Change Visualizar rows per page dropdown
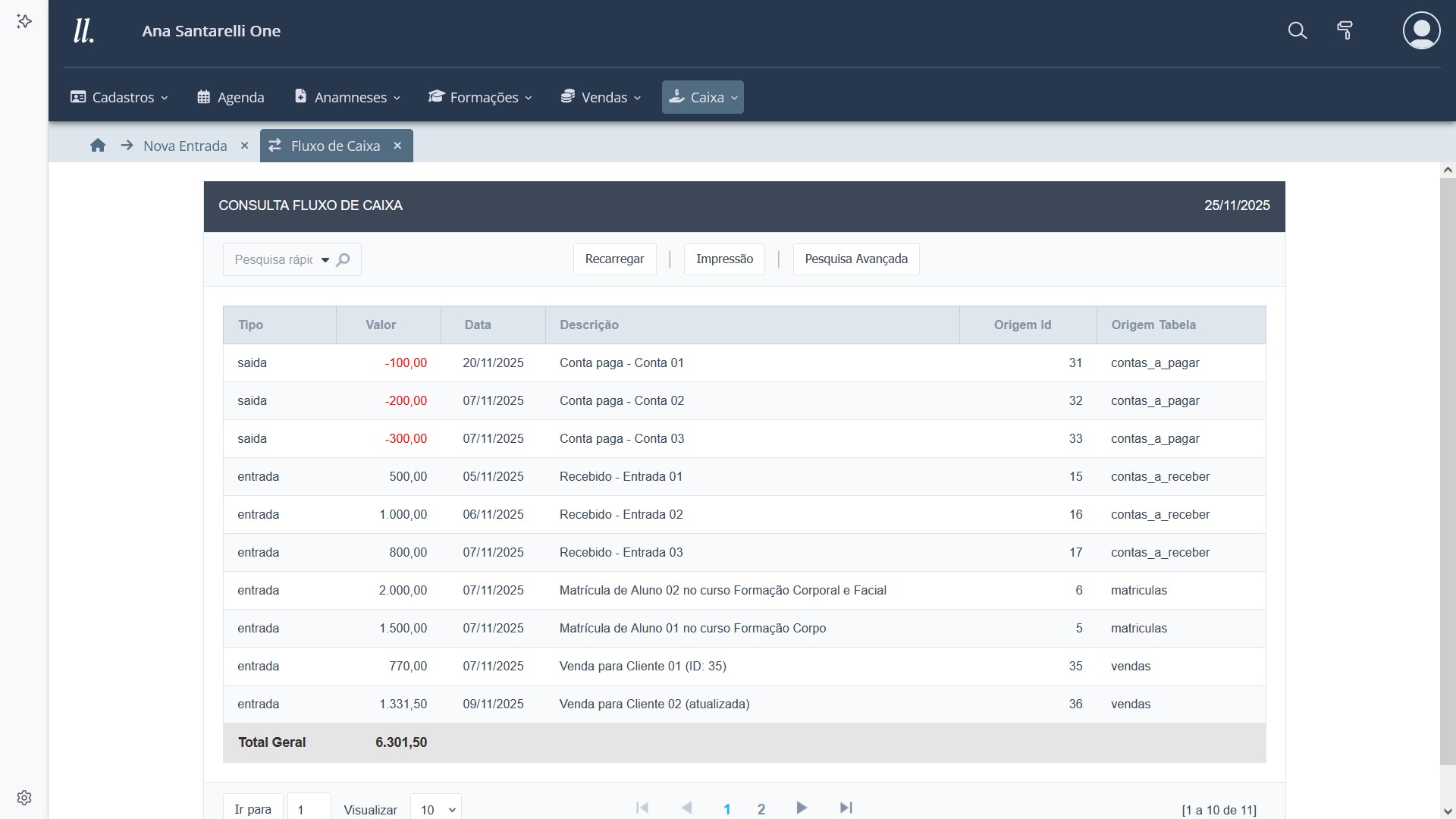Screen dimensions: 1456x819 (x=436, y=809)
